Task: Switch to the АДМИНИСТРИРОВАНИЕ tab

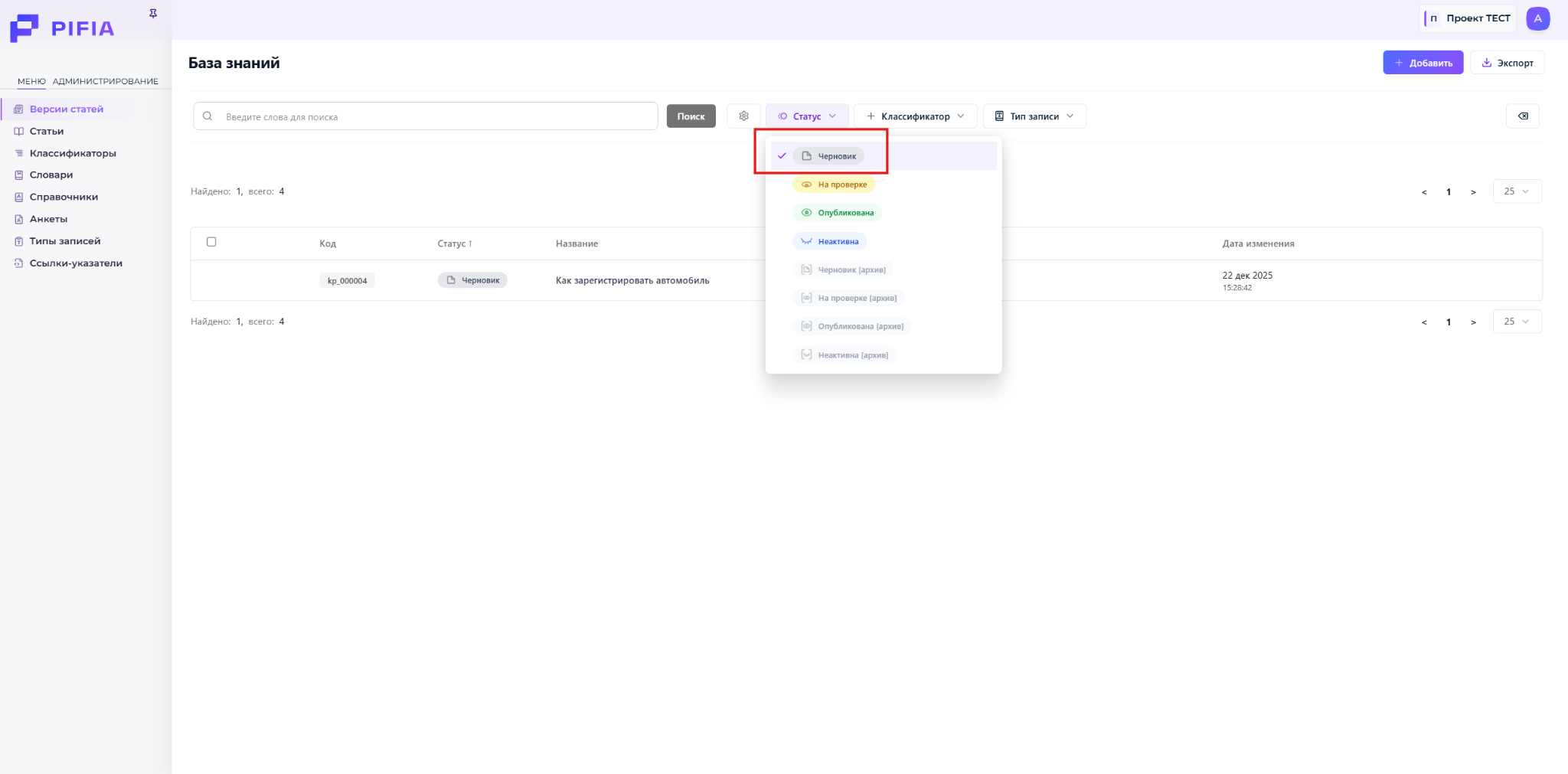Action: click(106, 81)
